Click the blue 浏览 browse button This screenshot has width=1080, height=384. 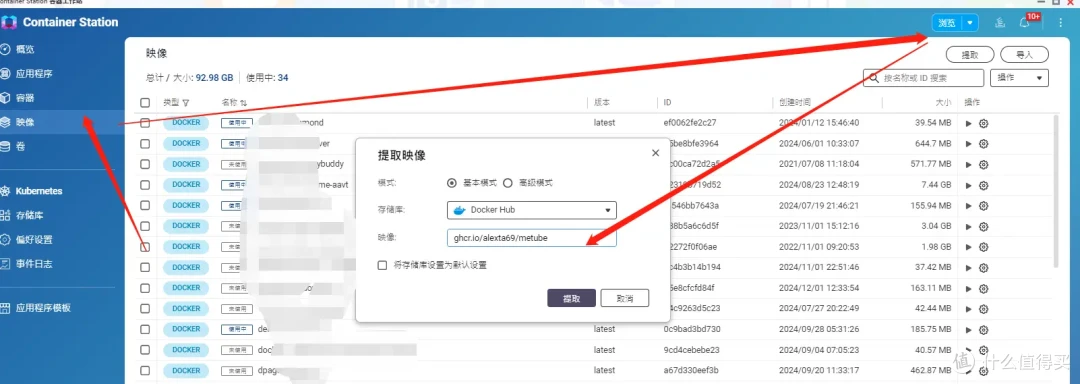point(948,23)
